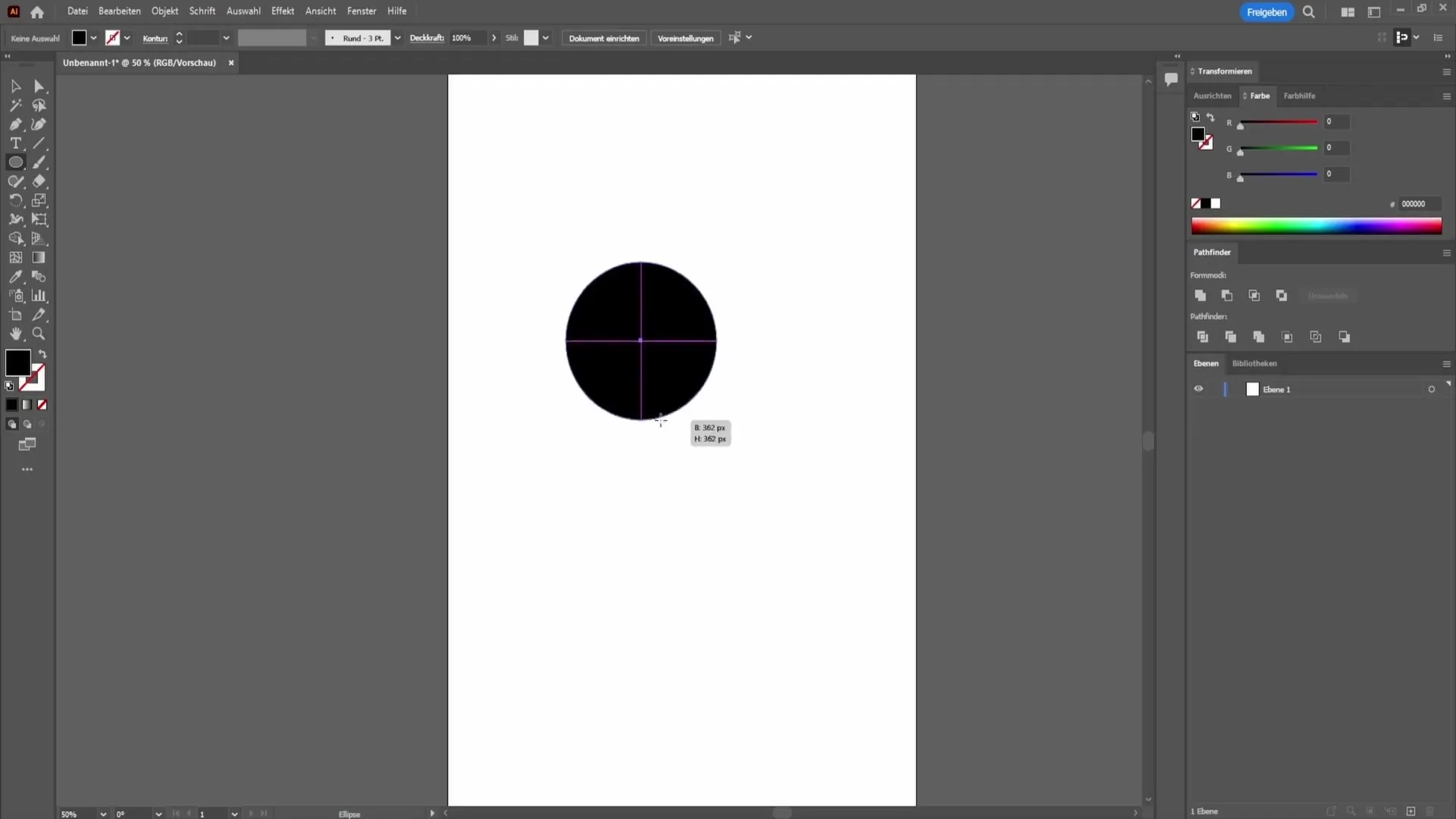Viewport: 1456px width, 819px height.
Task: Toggle visibility of Ebene 1 layer
Action: coord(1198,389)
